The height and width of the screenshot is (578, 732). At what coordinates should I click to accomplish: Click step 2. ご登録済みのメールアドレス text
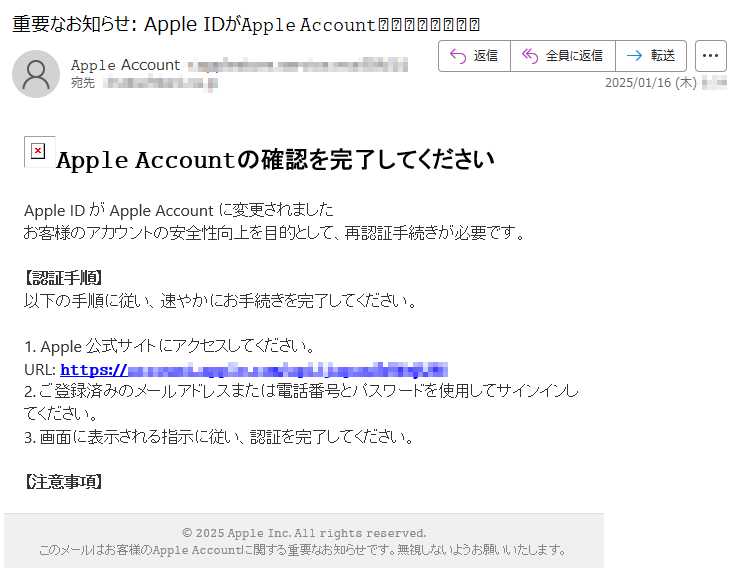click(x=301, y=402)
